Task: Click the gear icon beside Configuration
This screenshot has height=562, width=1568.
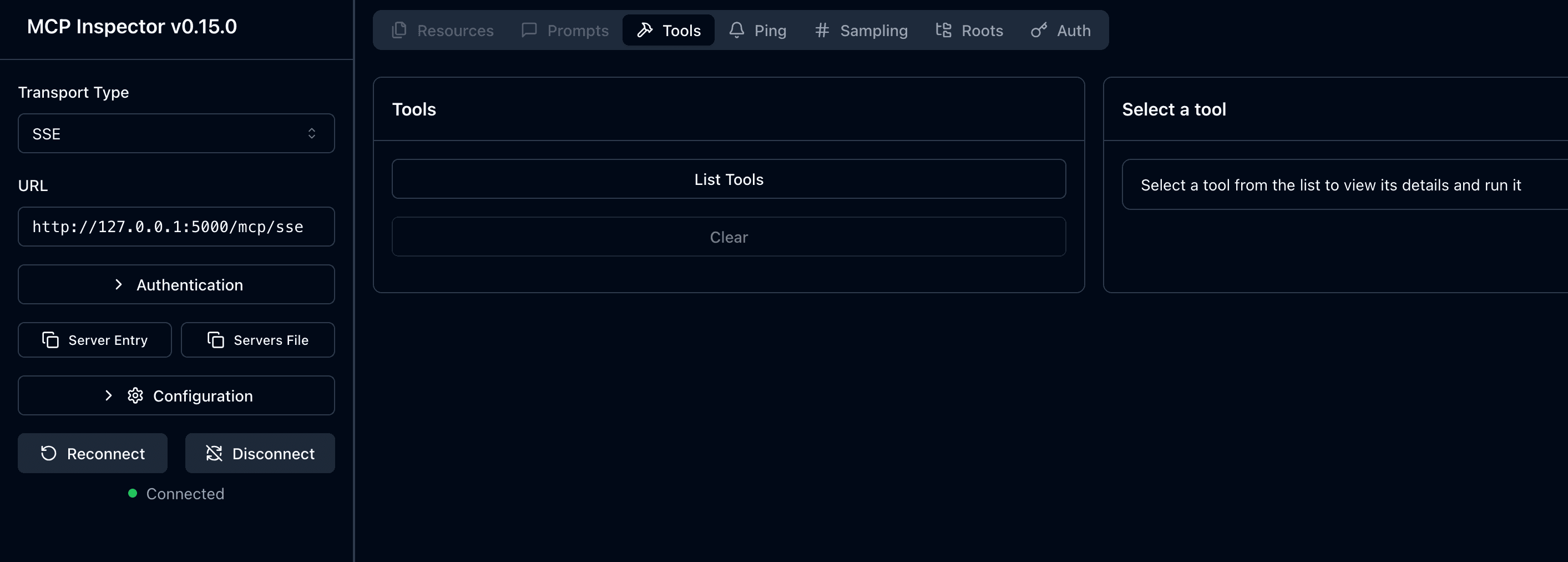Action: pos(135,395)
